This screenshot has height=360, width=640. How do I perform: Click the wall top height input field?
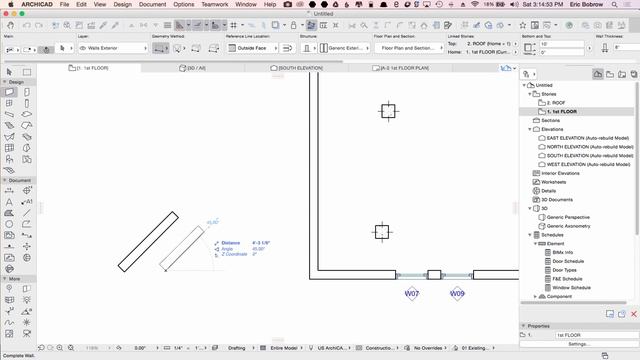pos(562,44)
